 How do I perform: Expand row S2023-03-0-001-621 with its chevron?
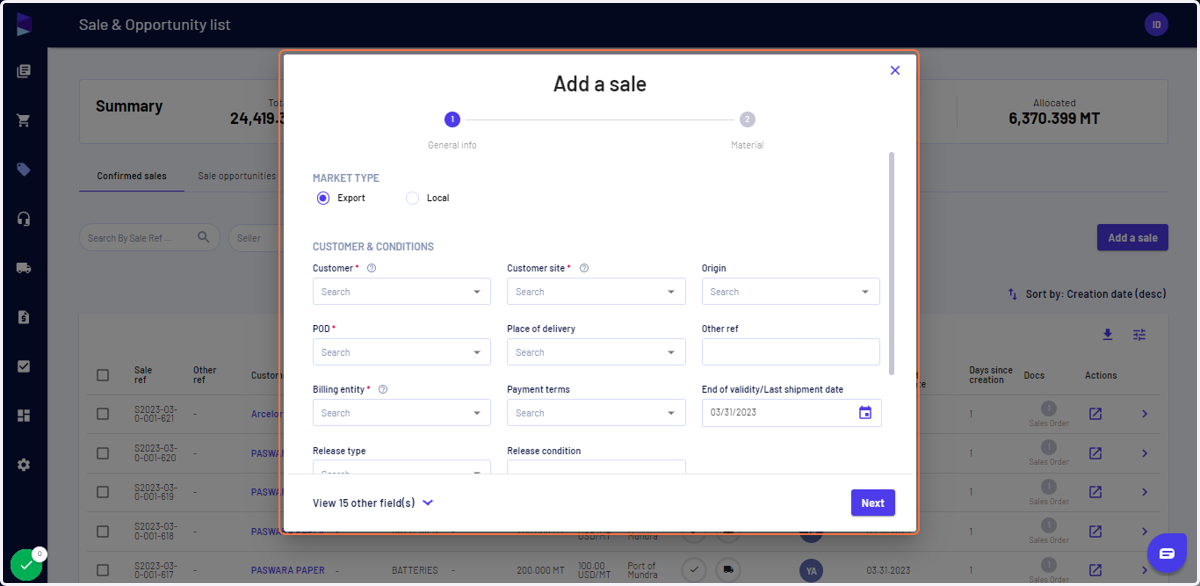coord(1145,413)
